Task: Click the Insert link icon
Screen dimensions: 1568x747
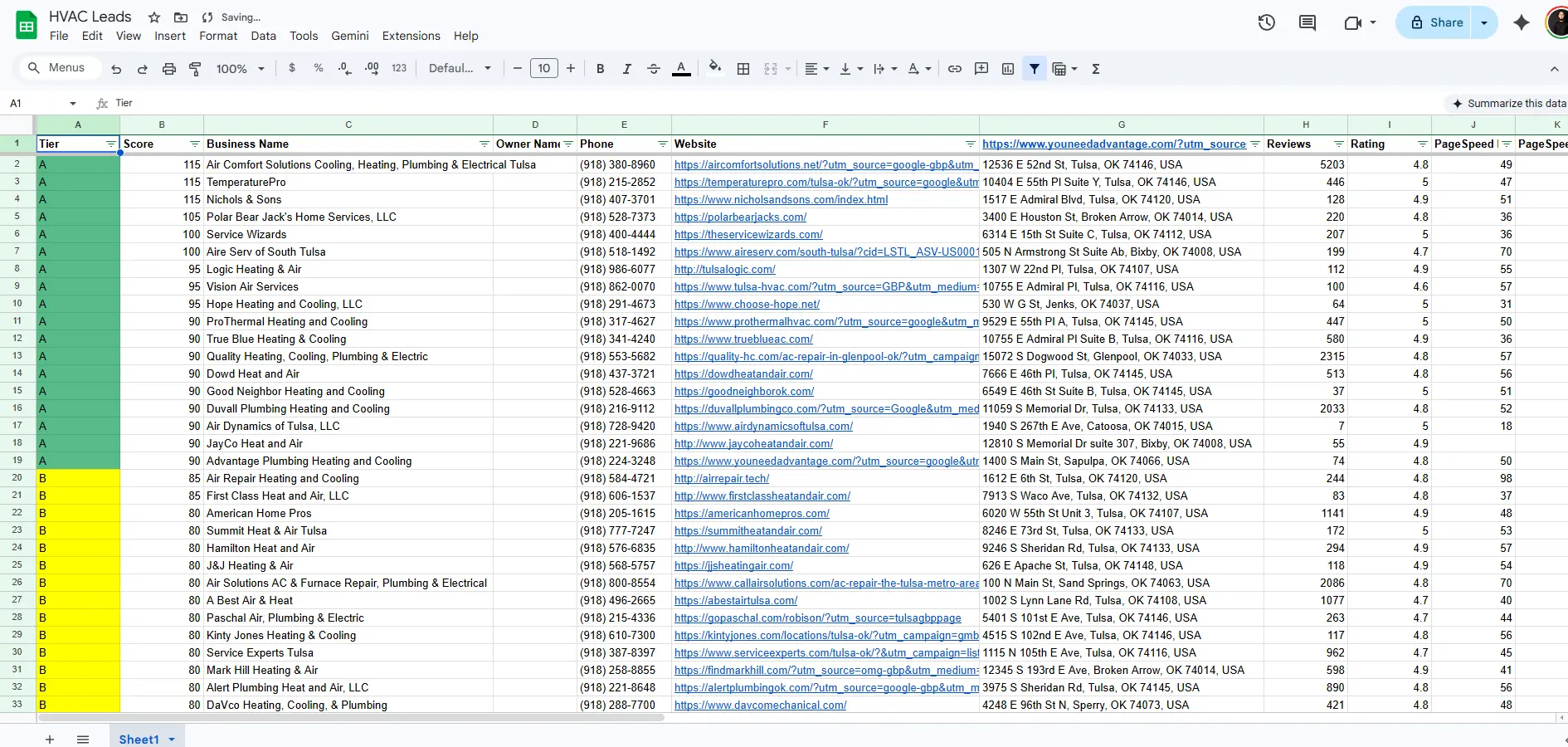Action: pyautogui.click(x=955, y=69)
